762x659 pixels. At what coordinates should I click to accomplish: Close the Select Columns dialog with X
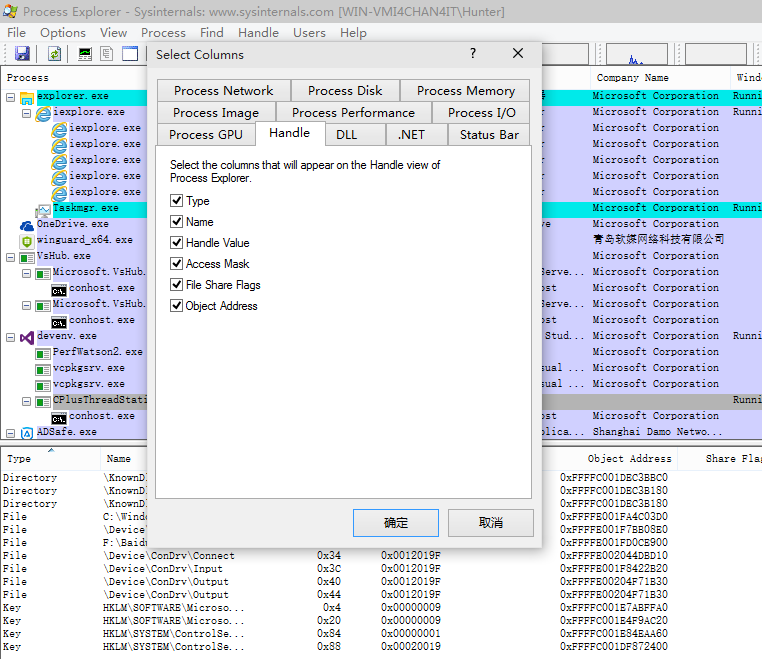pos(518,53)
